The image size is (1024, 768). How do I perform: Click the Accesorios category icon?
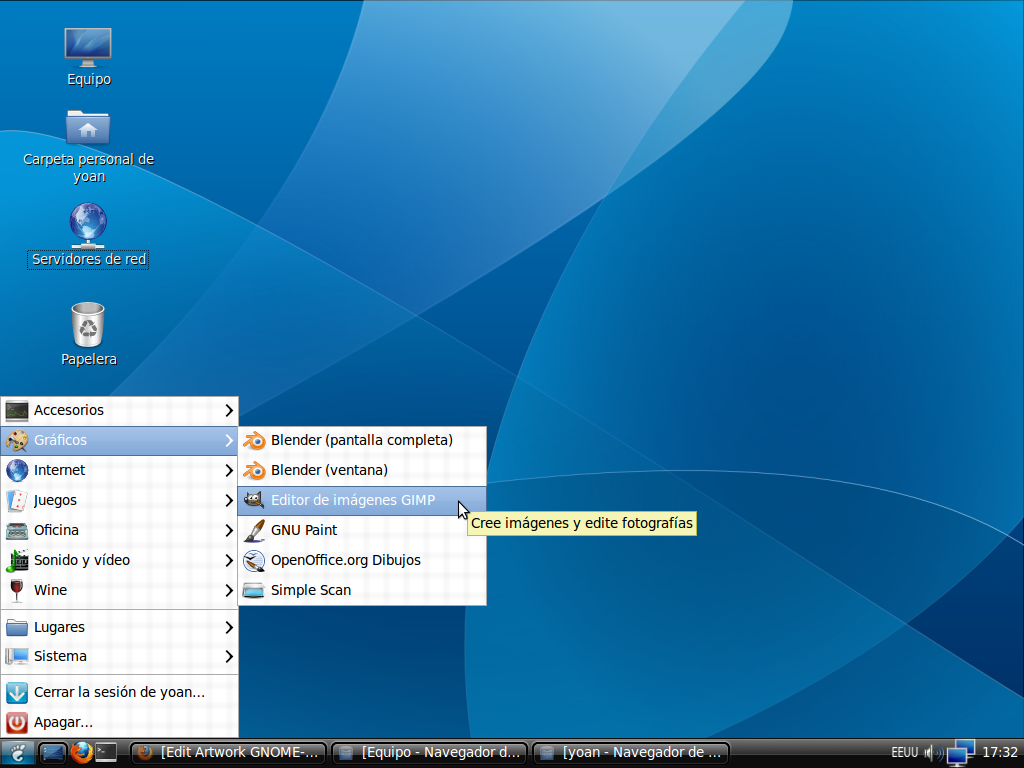tap(17, 410)
